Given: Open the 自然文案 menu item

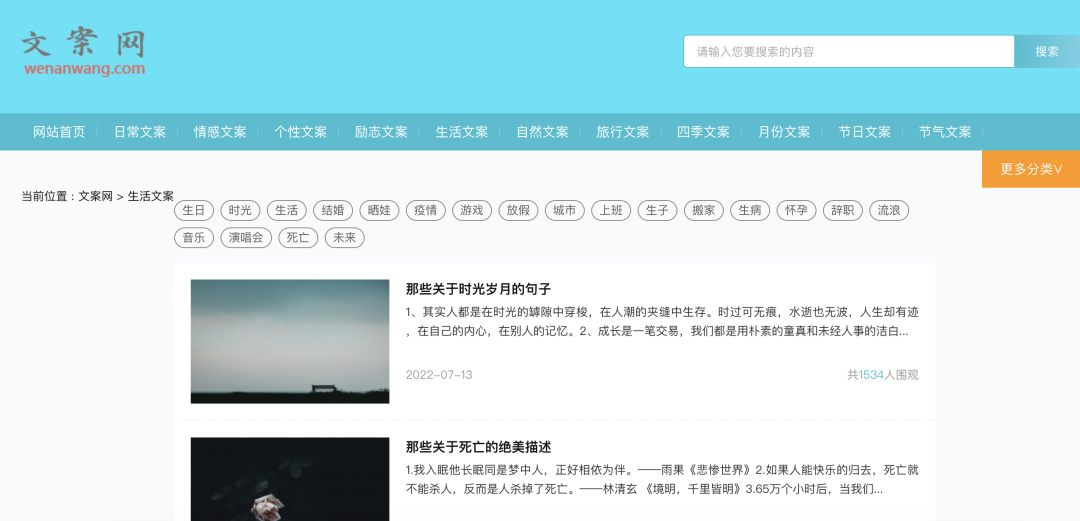Looking at the screenshot, I should coord(542,132).
